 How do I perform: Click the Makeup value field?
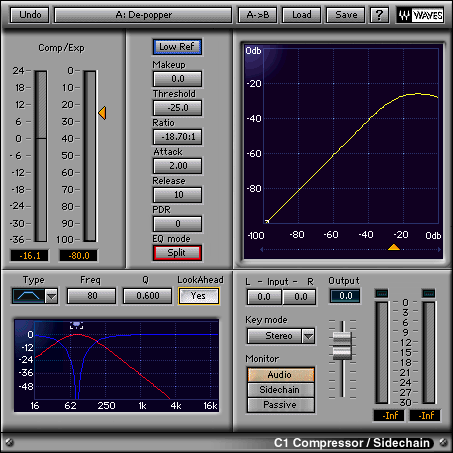point(177,79)
